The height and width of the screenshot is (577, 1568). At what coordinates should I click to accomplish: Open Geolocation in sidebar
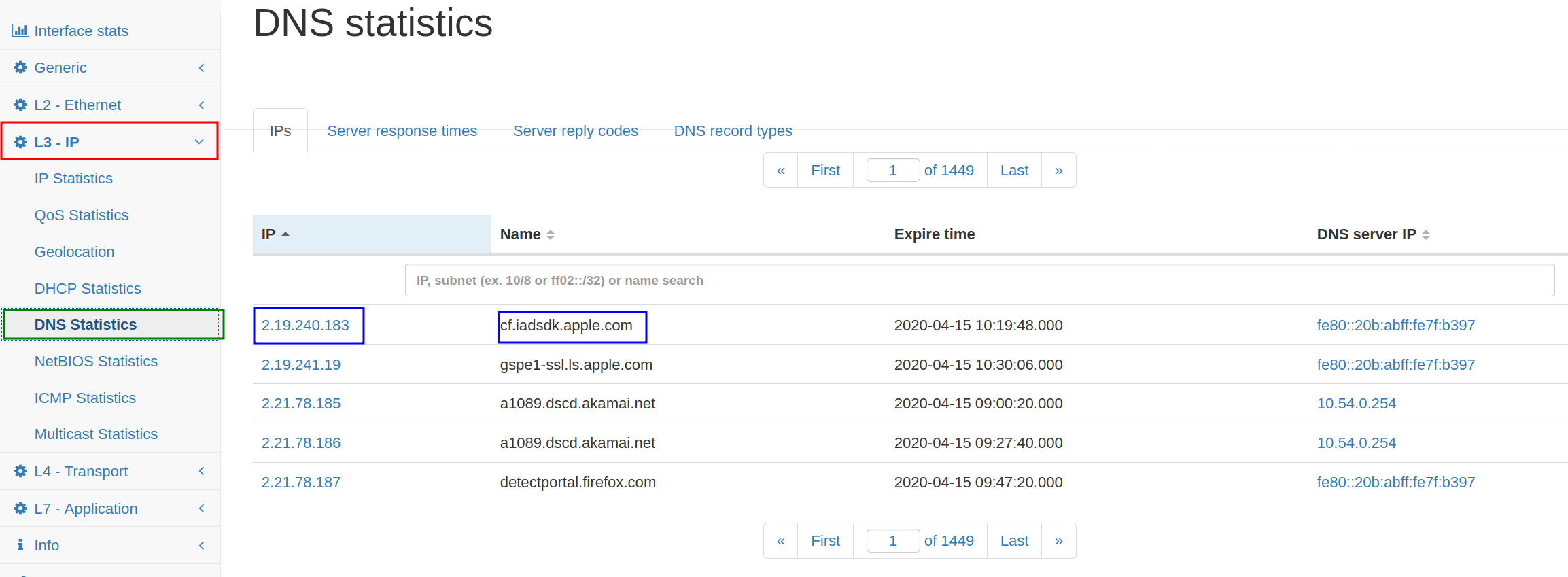pos(74,251)
